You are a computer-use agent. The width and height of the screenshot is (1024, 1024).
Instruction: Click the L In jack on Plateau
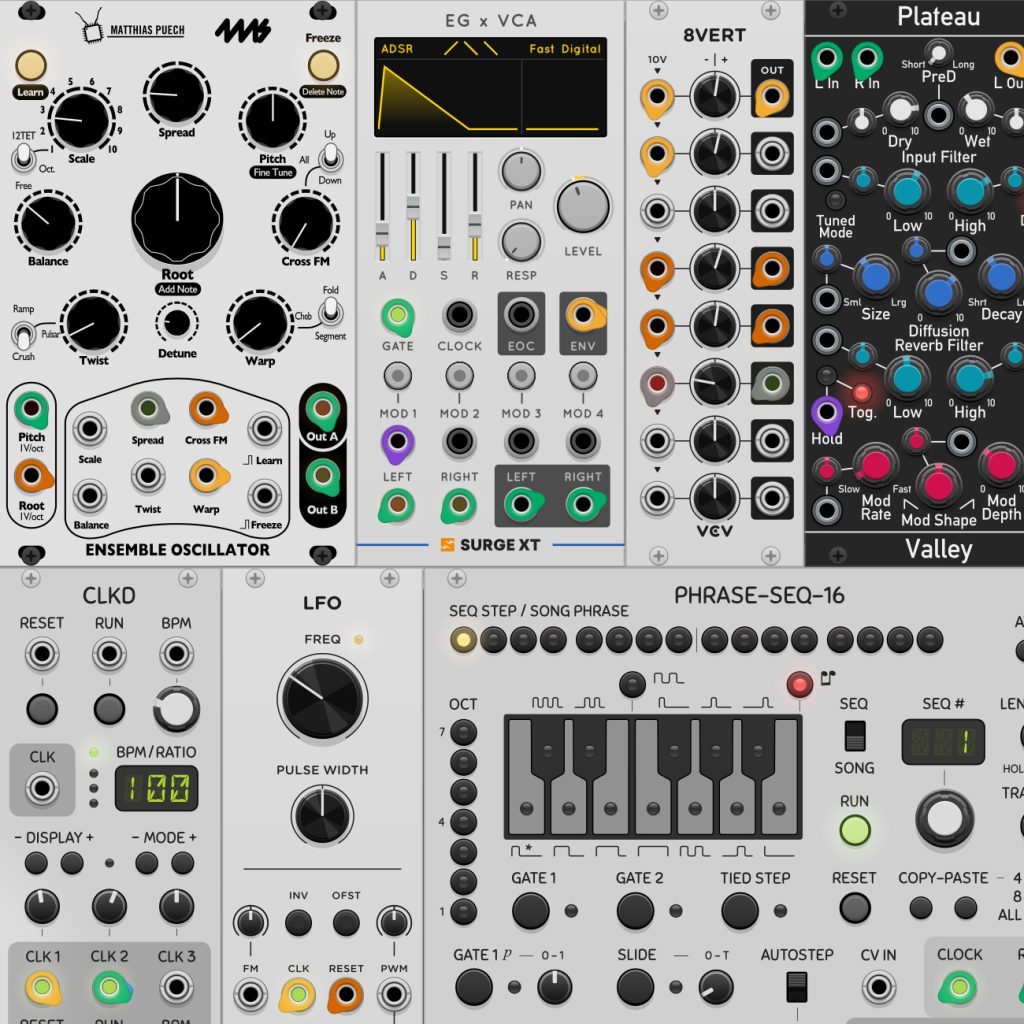click(x=826, y=59)
